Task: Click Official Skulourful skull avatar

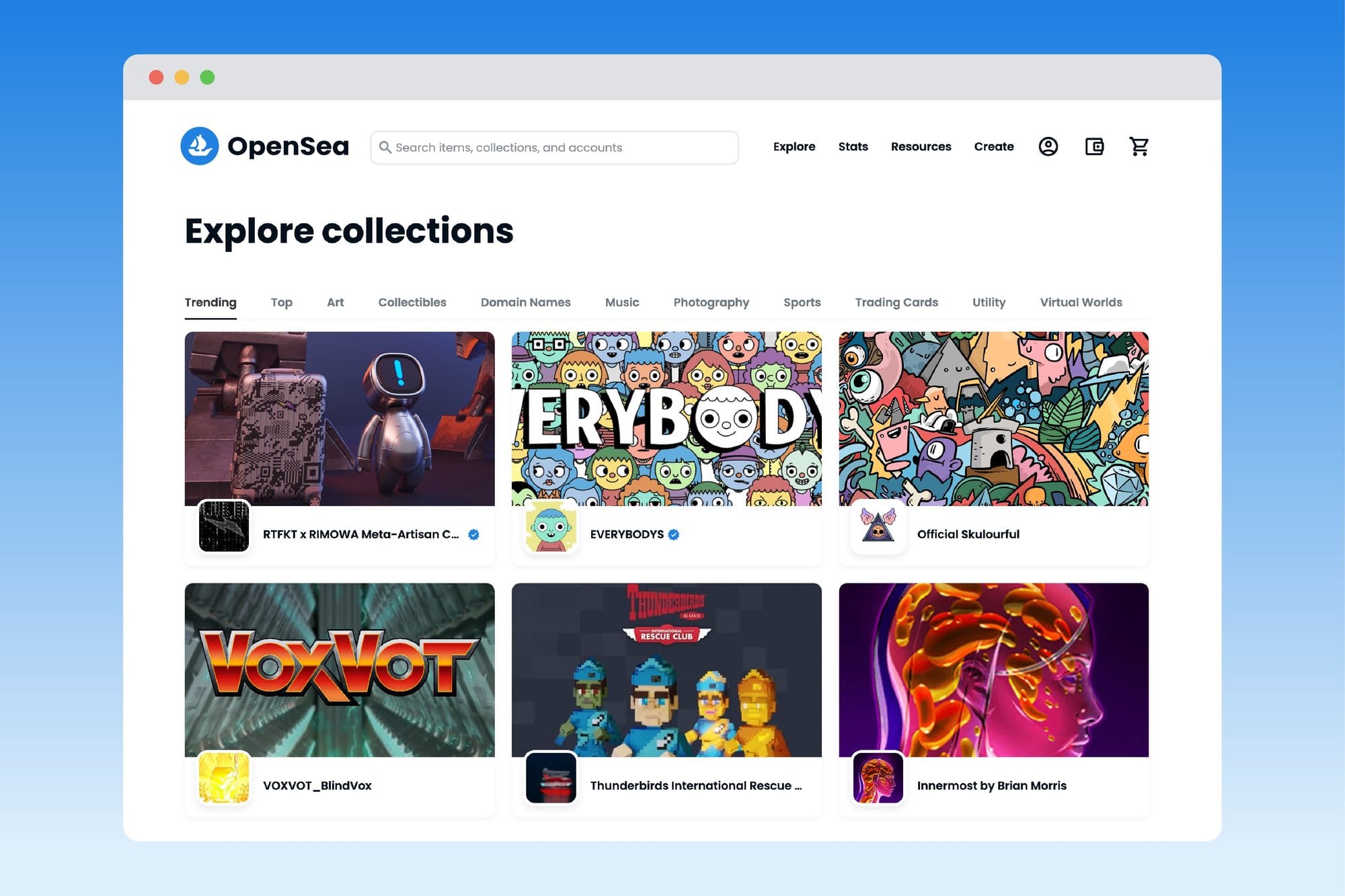Action: tap(878, 526)
